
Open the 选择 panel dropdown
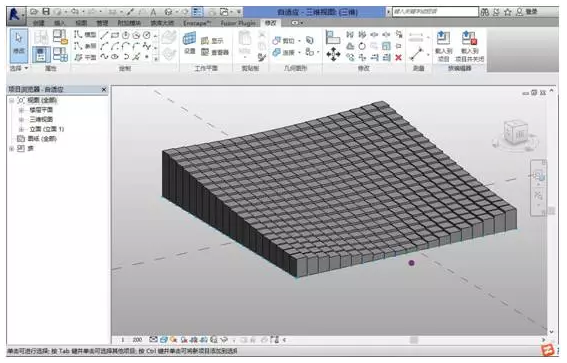point(19,68)
